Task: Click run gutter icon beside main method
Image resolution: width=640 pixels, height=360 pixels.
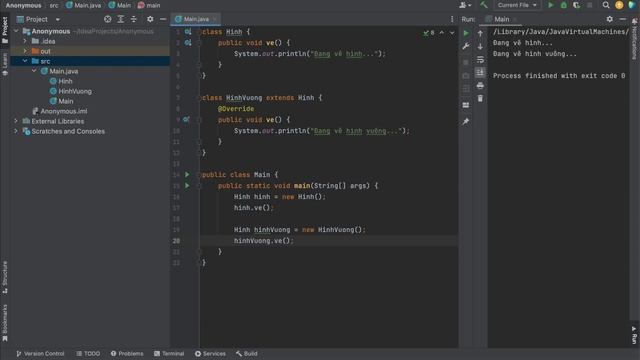Action: click(x=187, y=186)
